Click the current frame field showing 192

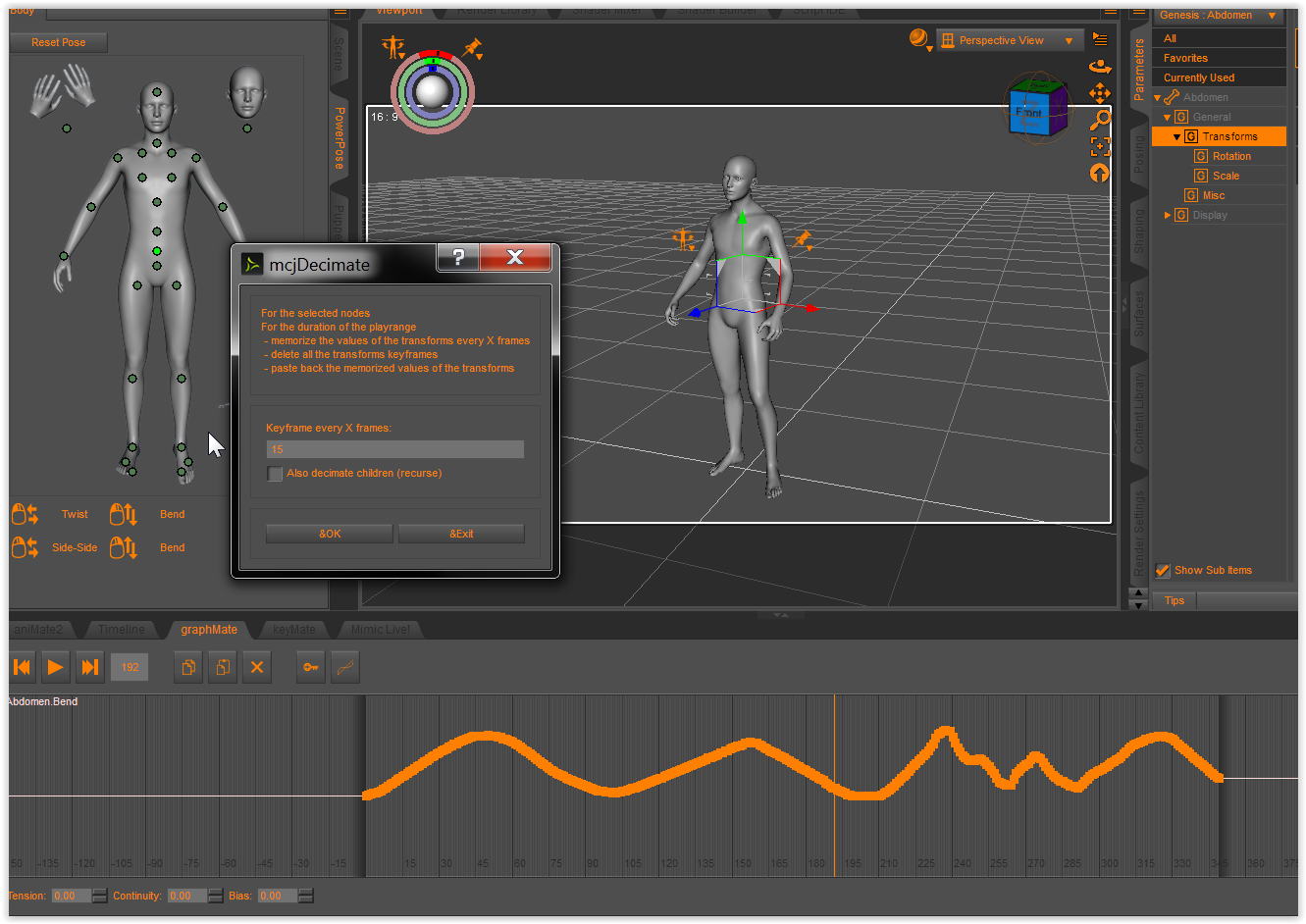[x=130, y=667]
